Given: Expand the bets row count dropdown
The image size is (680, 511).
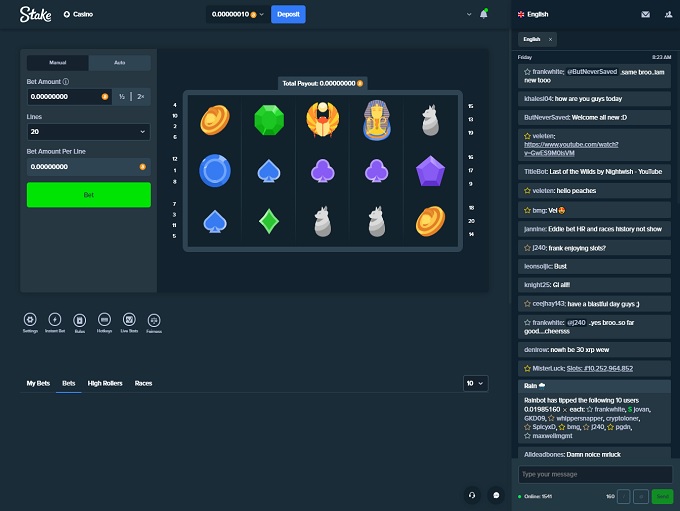Looking at the screenshot, I should click(x=475, y=383).
